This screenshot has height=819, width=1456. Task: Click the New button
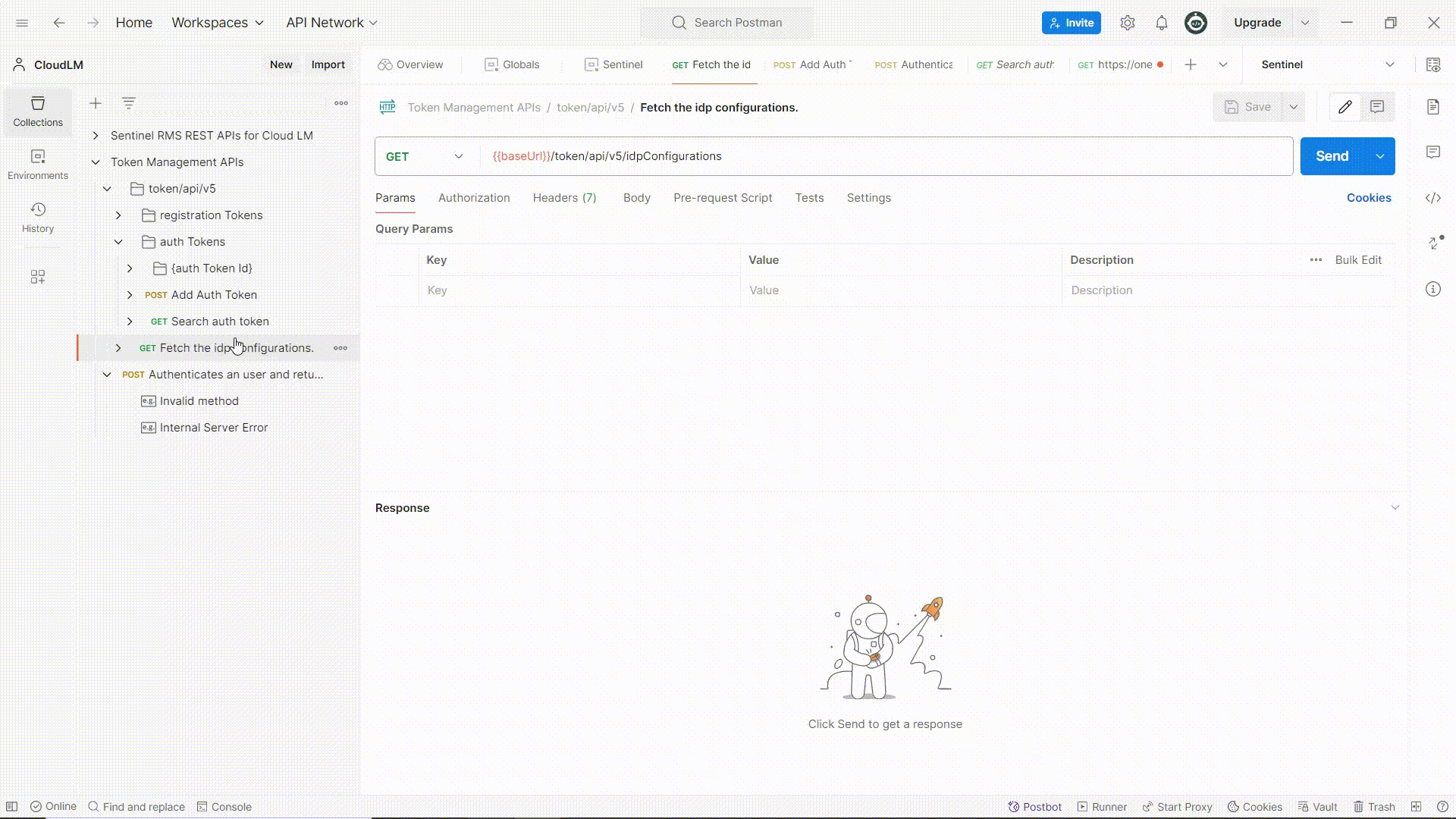tap(281, 64)
